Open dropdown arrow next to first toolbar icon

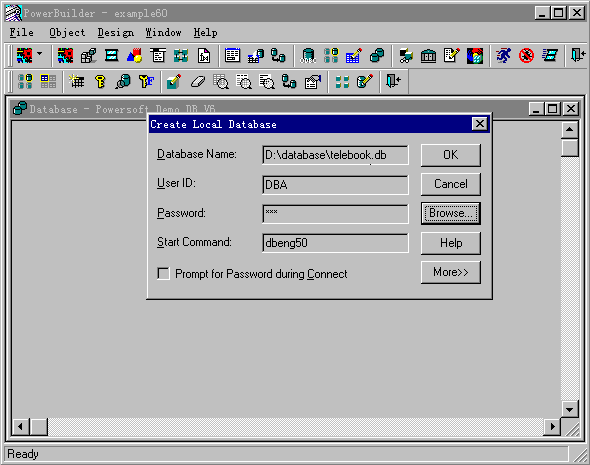pos(40,55)
